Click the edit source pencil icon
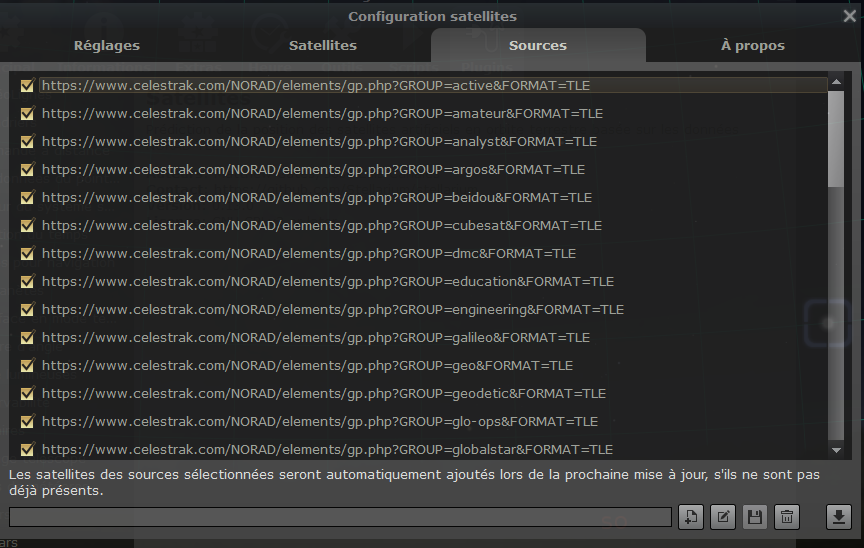864x548 pixels. click(722, 517)
